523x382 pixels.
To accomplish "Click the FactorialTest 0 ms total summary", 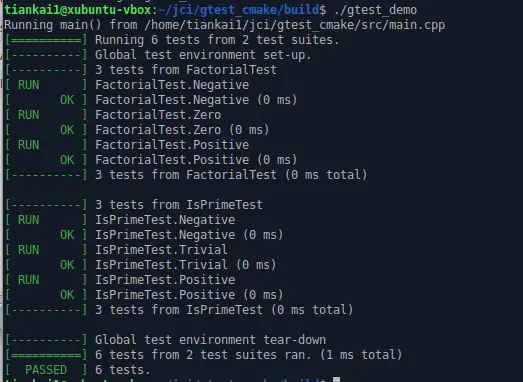I will pos(186,175).
